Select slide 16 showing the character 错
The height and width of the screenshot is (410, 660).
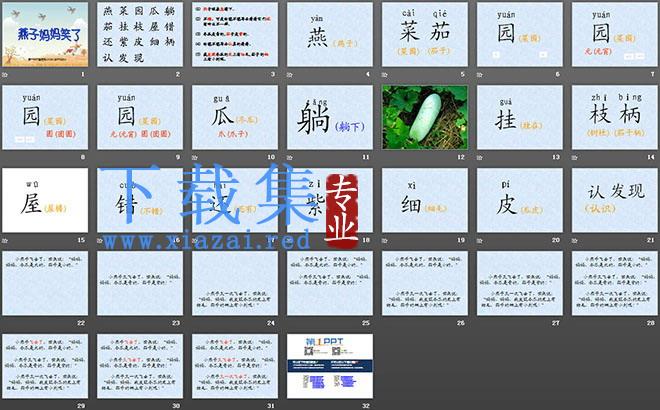tap(140, 200)
